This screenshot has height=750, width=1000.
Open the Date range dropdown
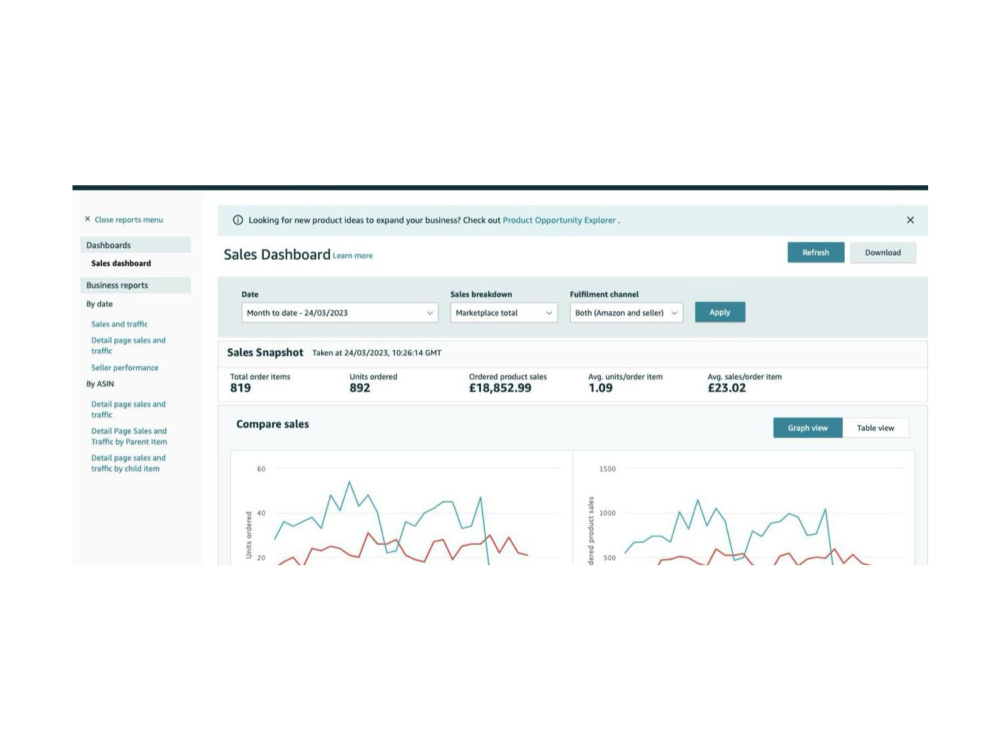pyautogui.click(x=340, y=312)
